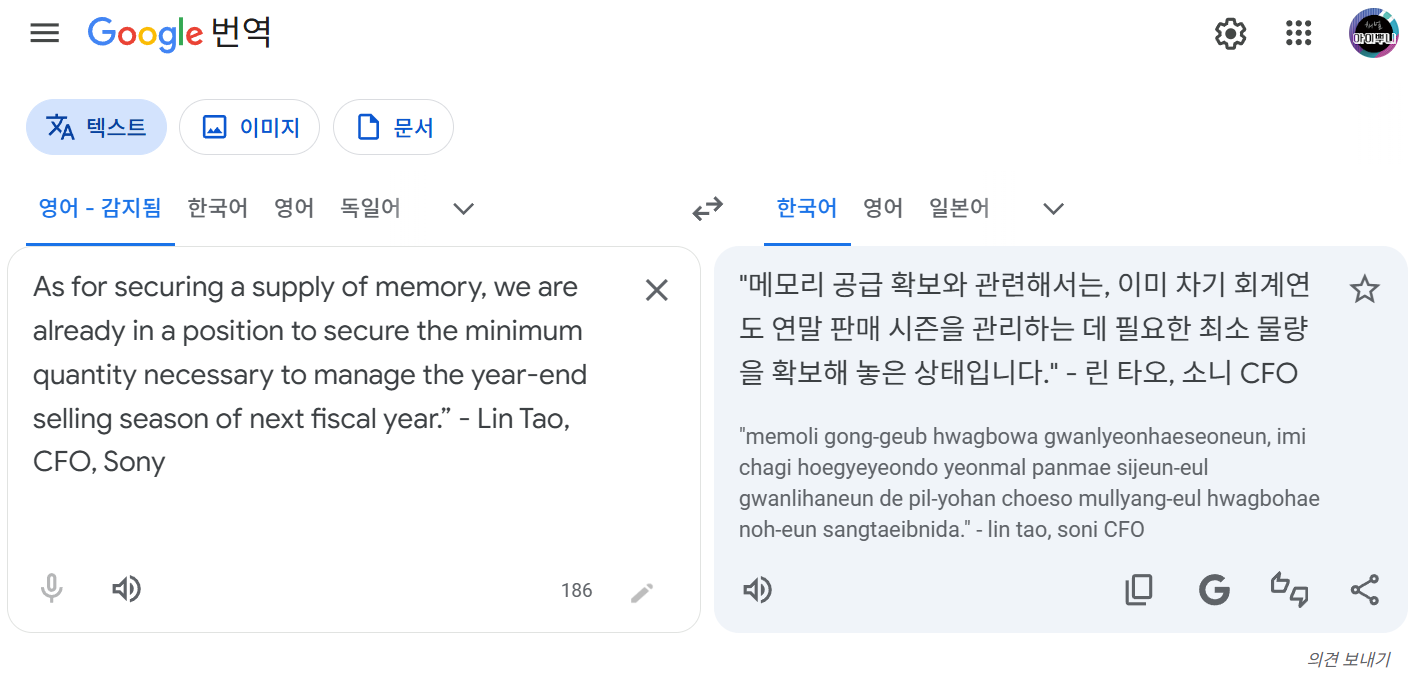The width and height of the screenshot is (1411, 695).
Task: Select 독일어 as source language
Action: 370,208
